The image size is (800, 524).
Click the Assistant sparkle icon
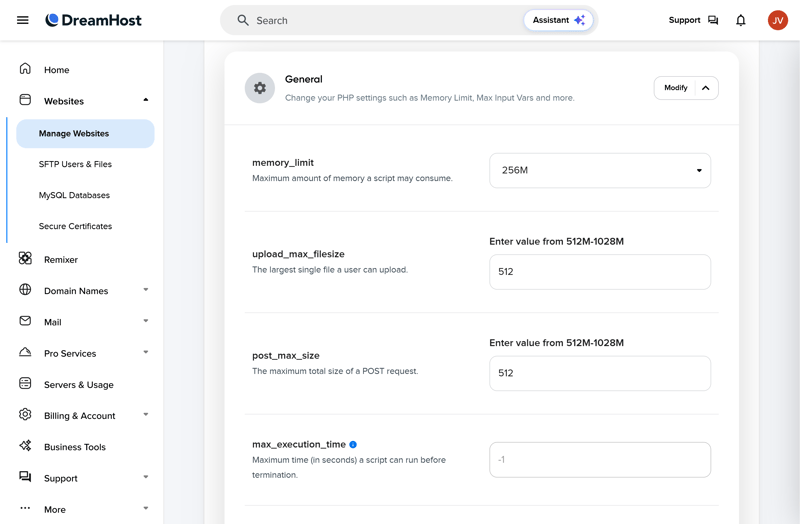point(580,20)
